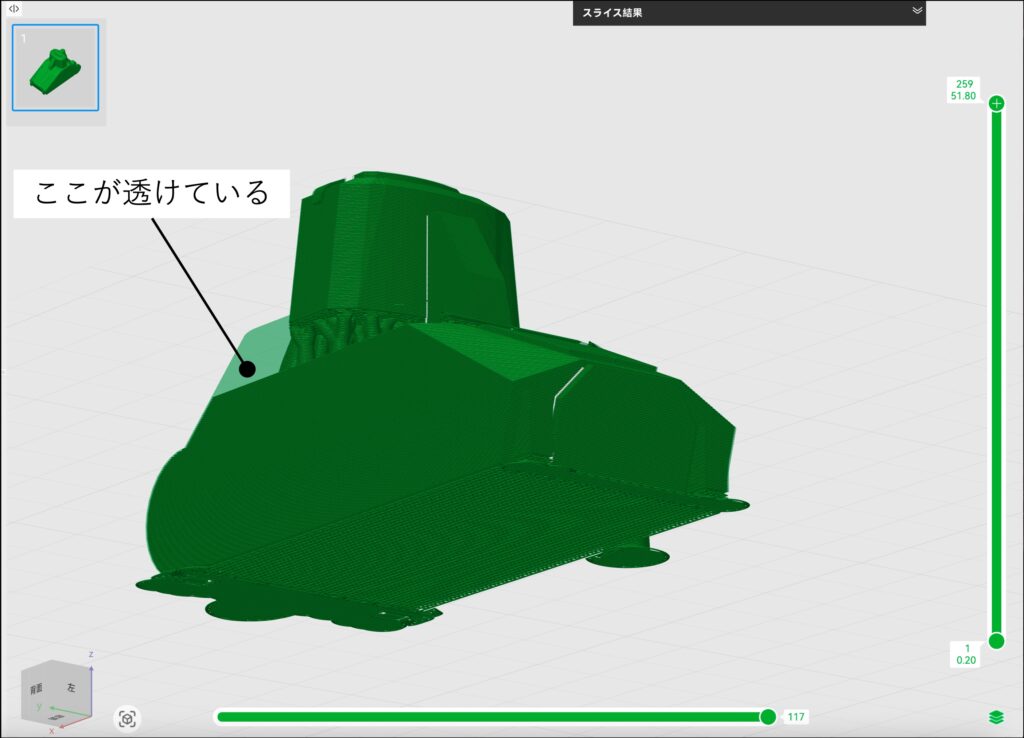
Task: Collapse the plate sidebar with arrow icon
Action: point(13,8)
